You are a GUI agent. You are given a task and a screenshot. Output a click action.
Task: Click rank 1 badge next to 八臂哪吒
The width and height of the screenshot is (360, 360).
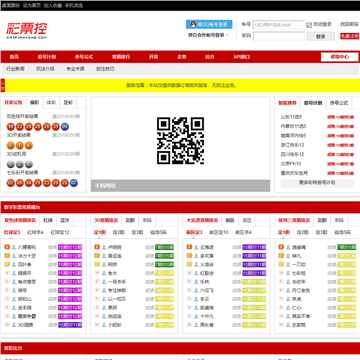point(7,247)
